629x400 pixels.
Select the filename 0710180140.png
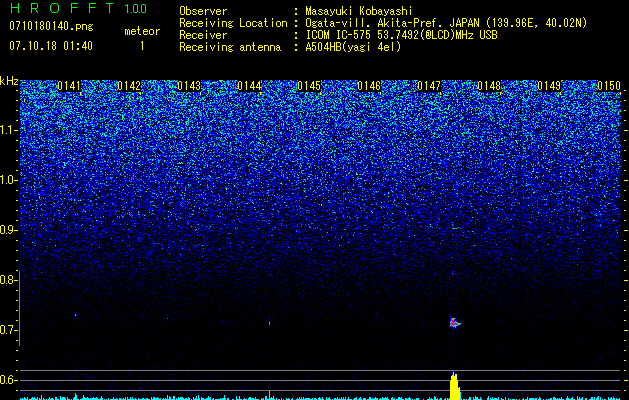pos(51,27)
